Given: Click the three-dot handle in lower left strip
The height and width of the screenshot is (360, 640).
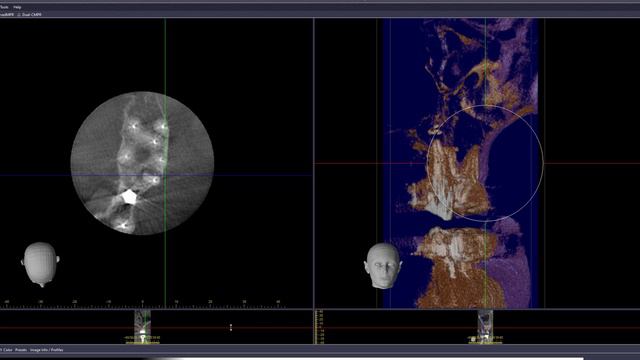Looking at the screenshot, I should [231, 327].
